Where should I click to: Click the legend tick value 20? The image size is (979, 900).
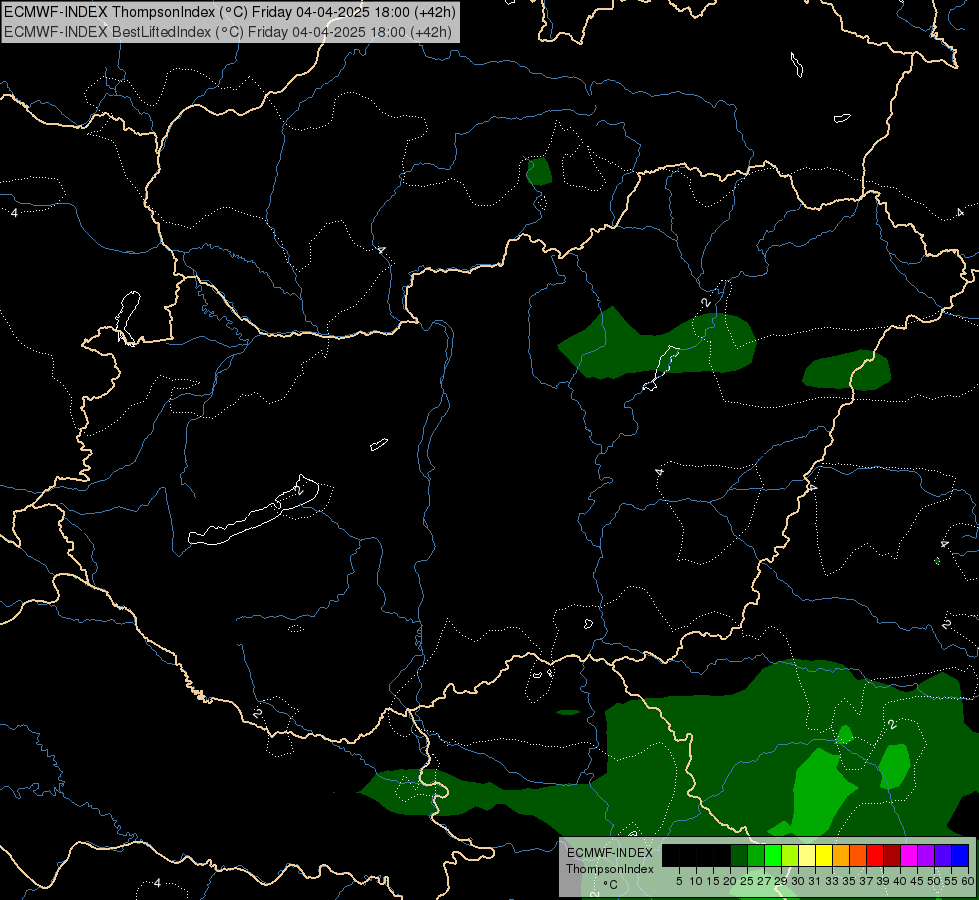pyautogui.click(x=731, y=881)
